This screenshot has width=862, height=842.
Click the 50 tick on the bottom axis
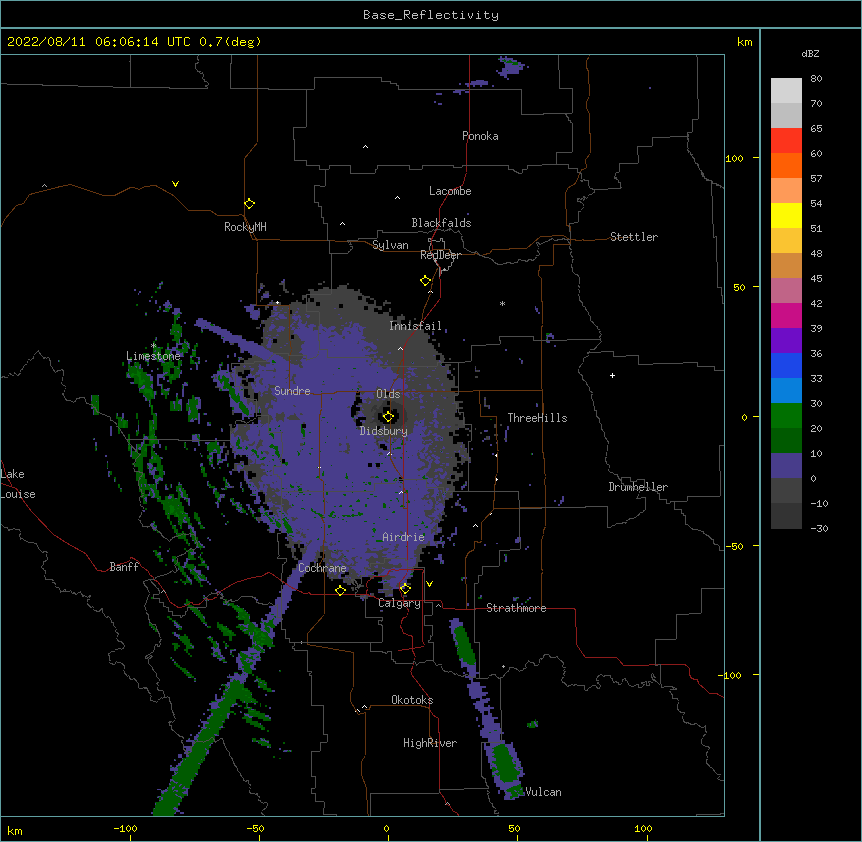coord(515,829)
